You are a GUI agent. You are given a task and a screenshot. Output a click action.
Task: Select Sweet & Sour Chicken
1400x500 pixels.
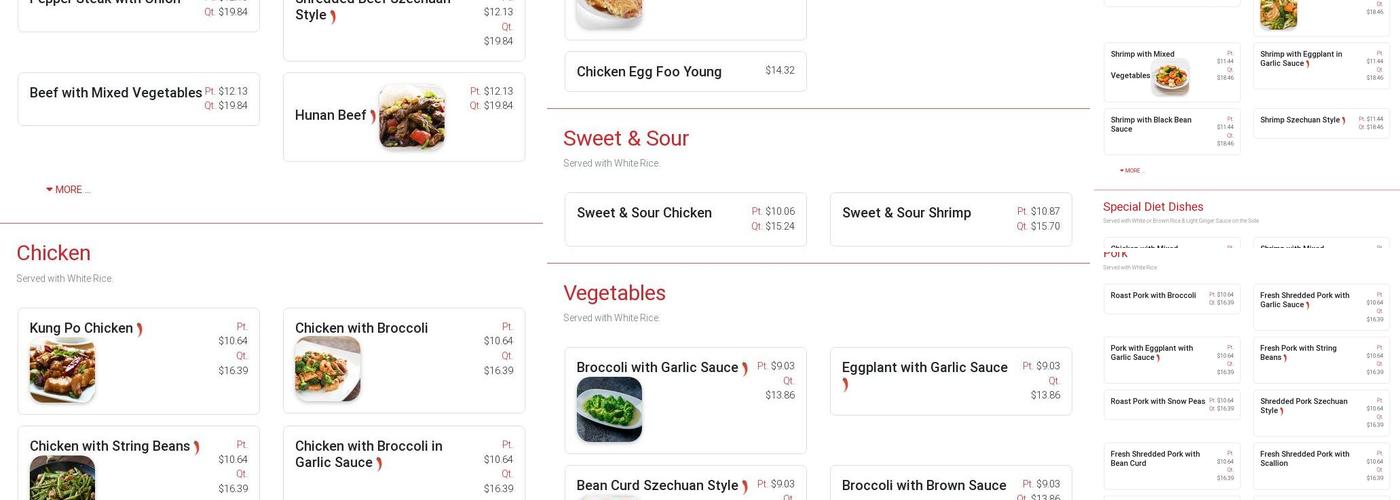pos(644,213)
